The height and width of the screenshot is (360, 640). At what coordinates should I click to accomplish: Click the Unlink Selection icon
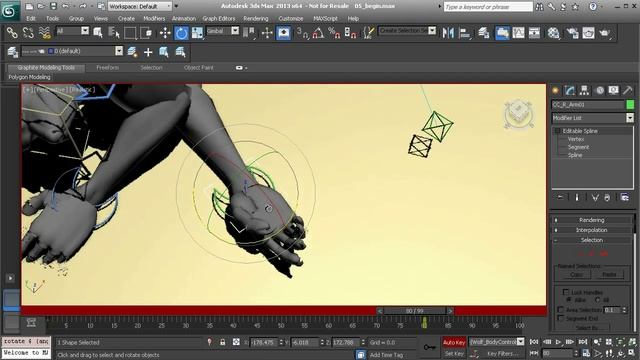(x=28, y=33)
